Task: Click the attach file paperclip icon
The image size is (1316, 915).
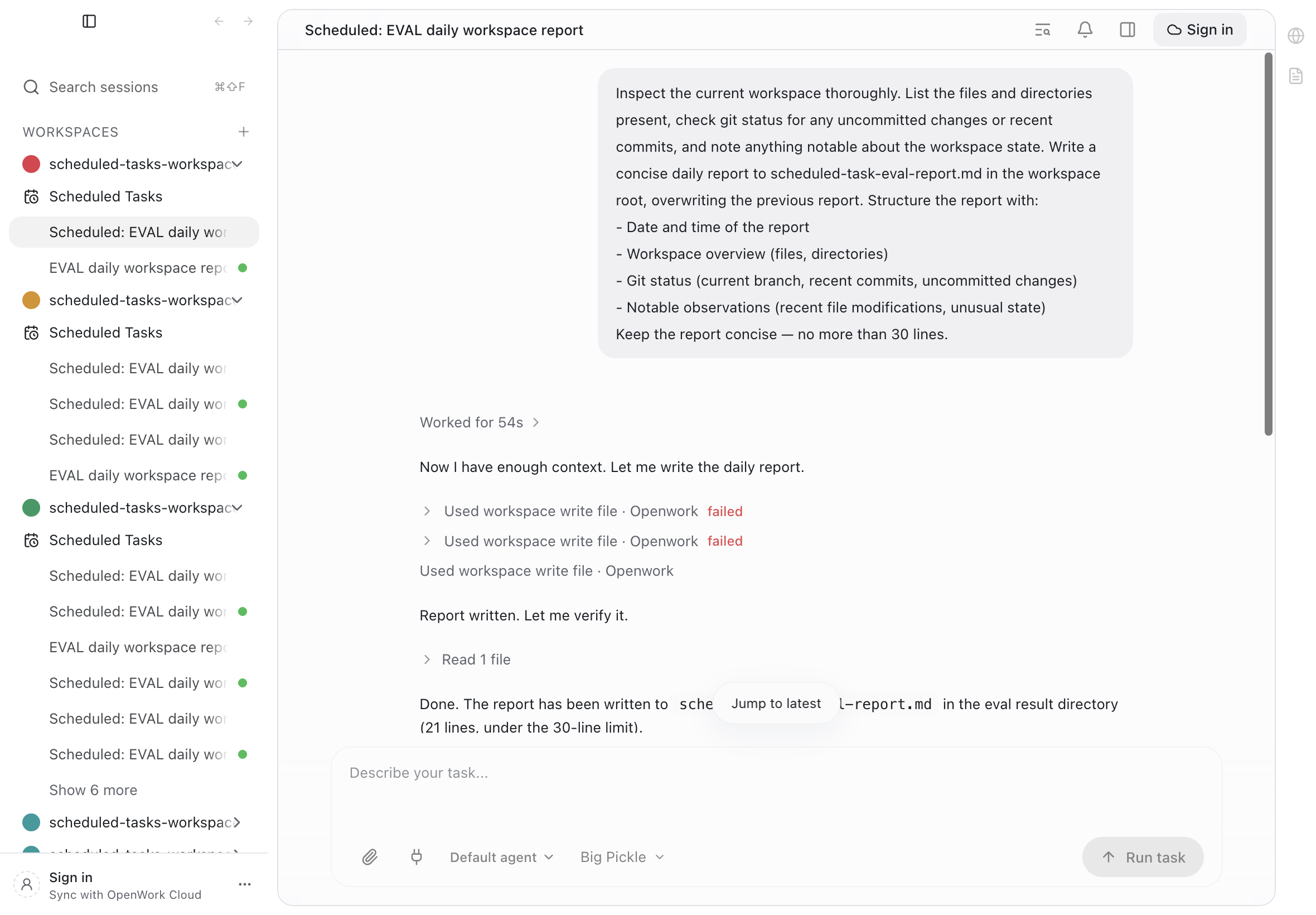Action: (x=370, y=856)
